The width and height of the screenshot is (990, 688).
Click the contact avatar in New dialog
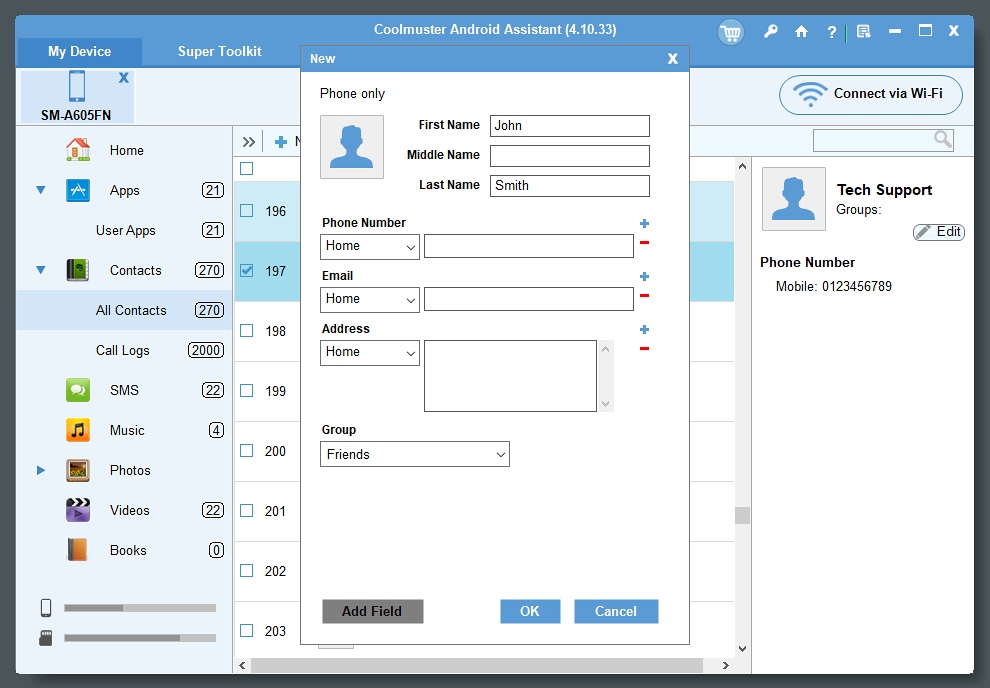[x=352, y=146]
